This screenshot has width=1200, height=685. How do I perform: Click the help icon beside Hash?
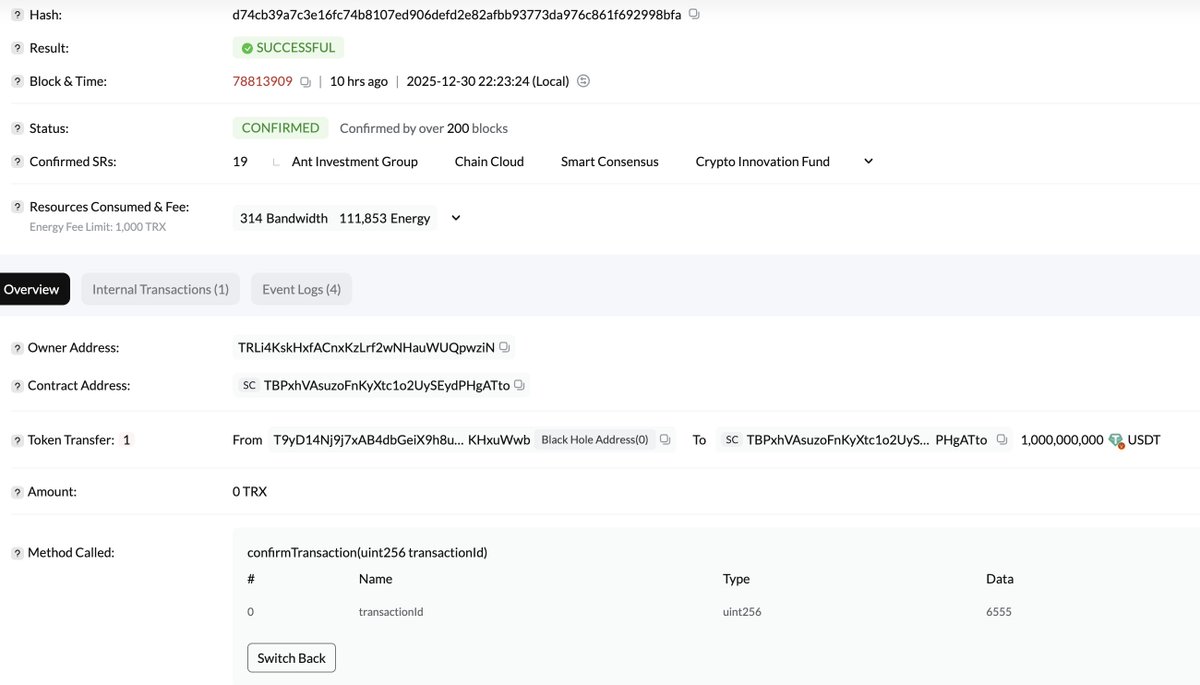tap(17, 15)
